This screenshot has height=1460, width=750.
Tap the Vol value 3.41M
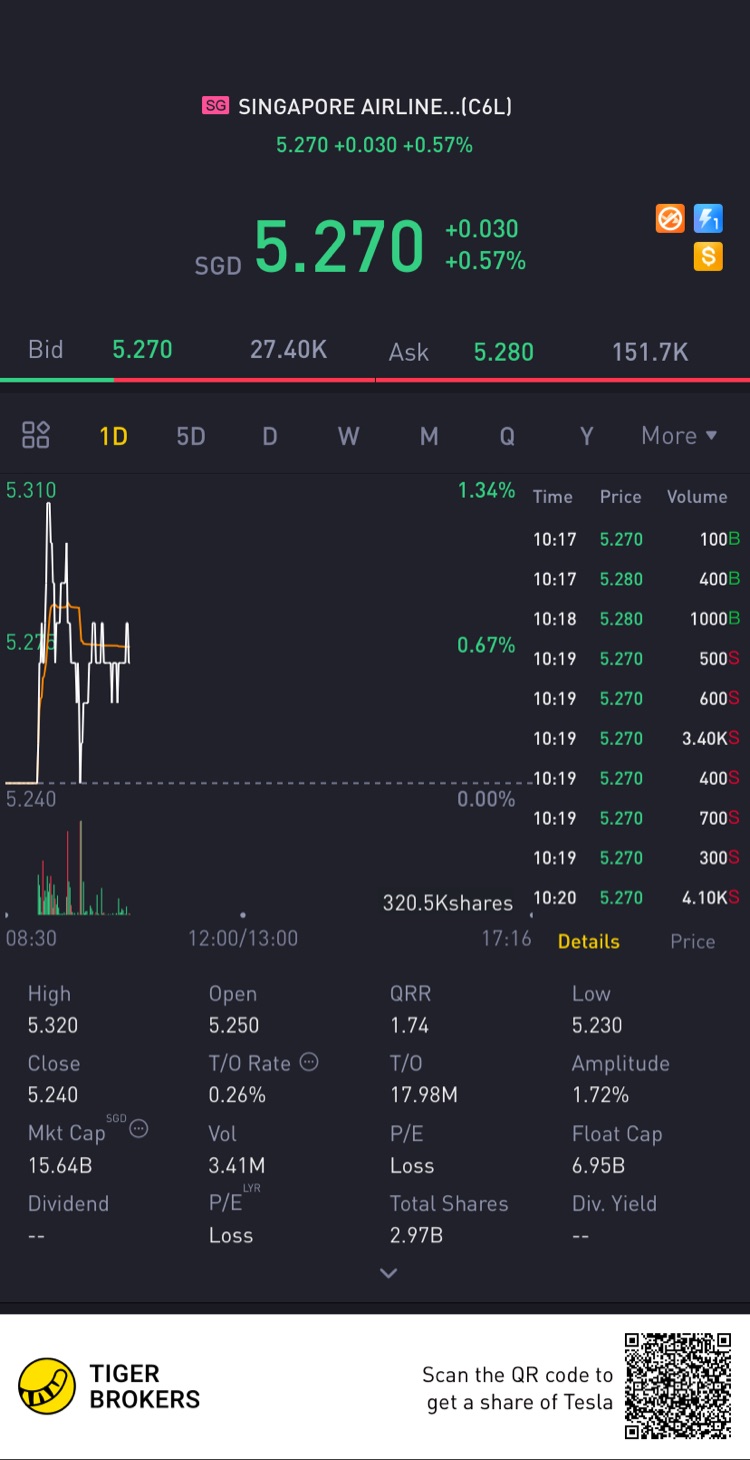click(237, 1165)
